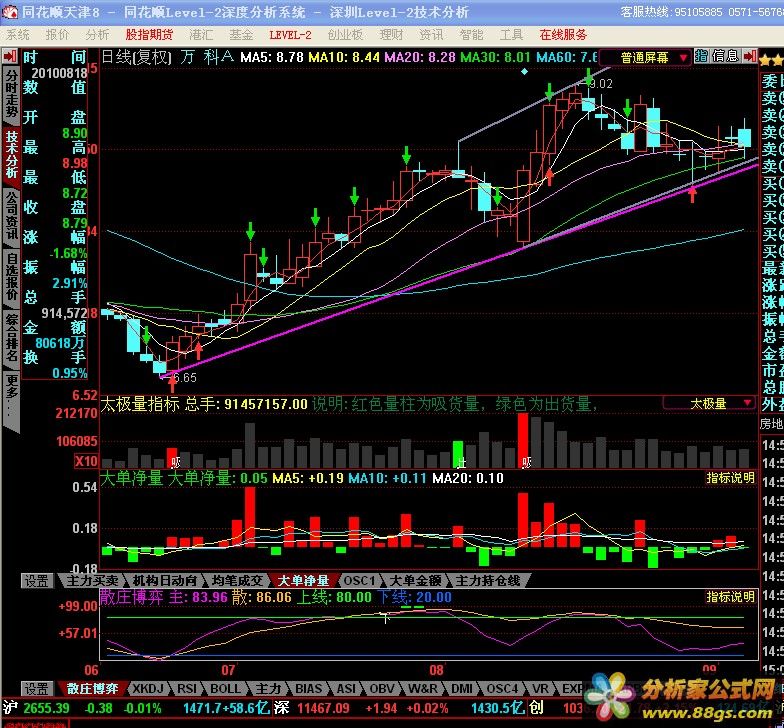Open the 综合排名 side tab
The width and height of the screenshot is (784, 728).
click(x=12, y=338)
